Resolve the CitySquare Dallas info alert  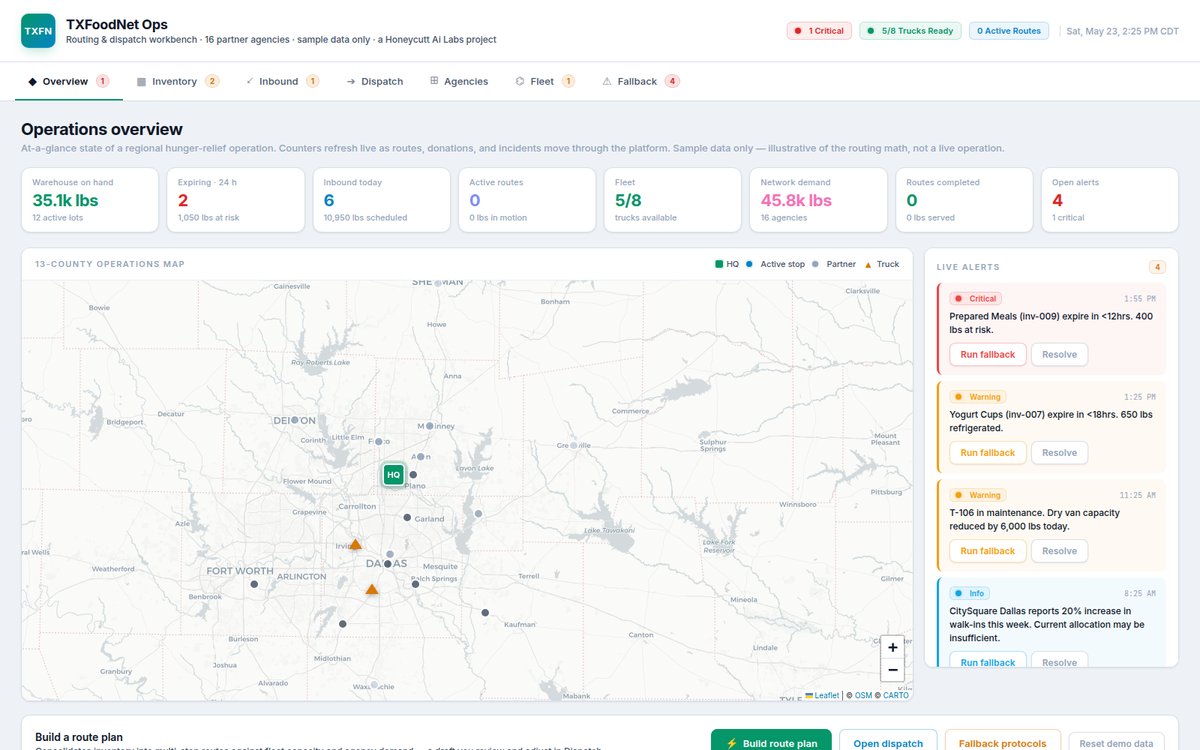pyautogui.click(x=1060, y=662)
